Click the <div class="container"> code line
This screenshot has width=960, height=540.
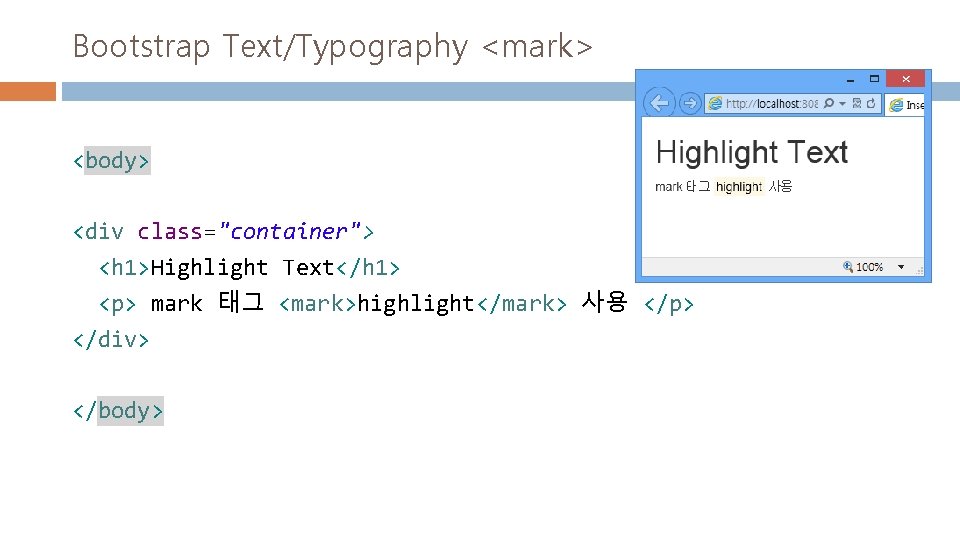pos(223,231)
